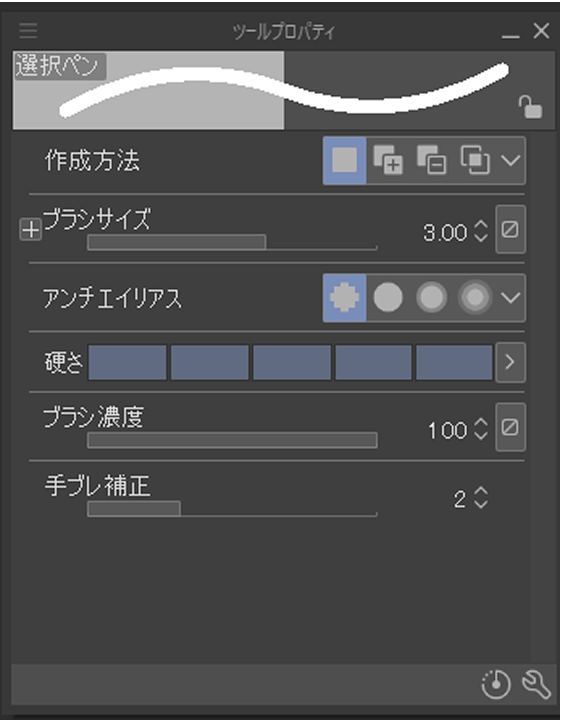Viewport: 562px width, 720px height.
Task: Open the Tool Property panel hamburger menu
Action: (x=28, y=31)
